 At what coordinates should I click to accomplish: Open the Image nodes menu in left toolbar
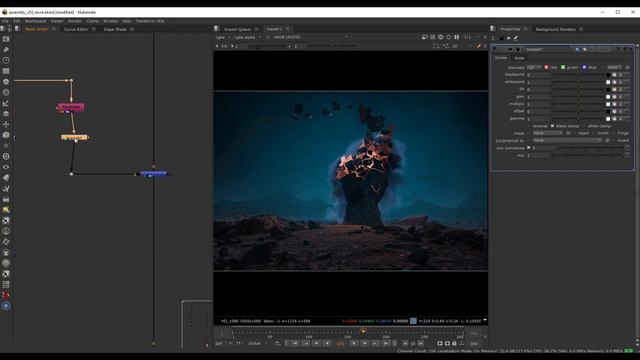pyautogui.click(x=6, y=39)
